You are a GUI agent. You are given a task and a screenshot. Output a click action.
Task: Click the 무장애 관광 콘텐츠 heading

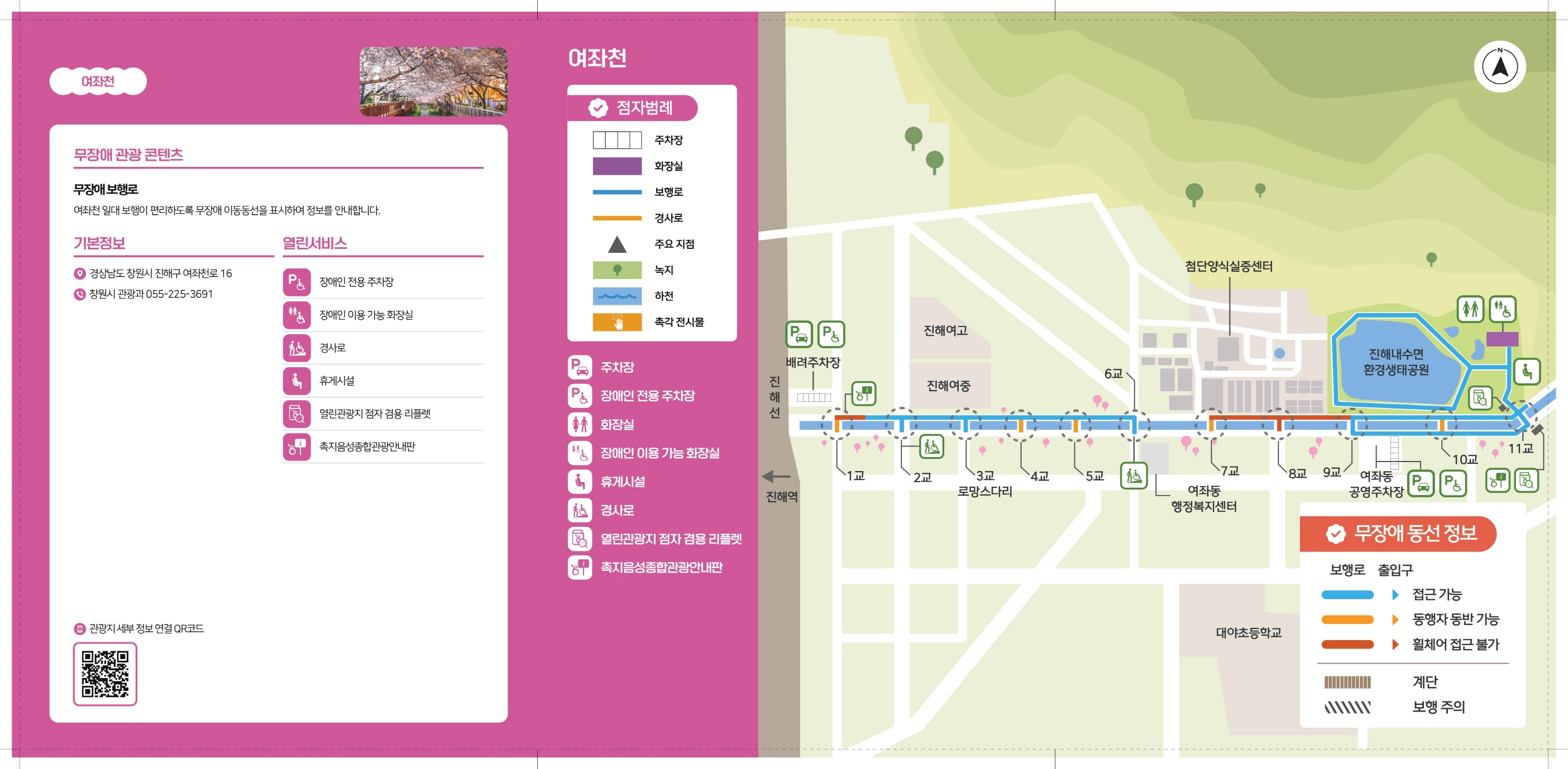[128, 155]
